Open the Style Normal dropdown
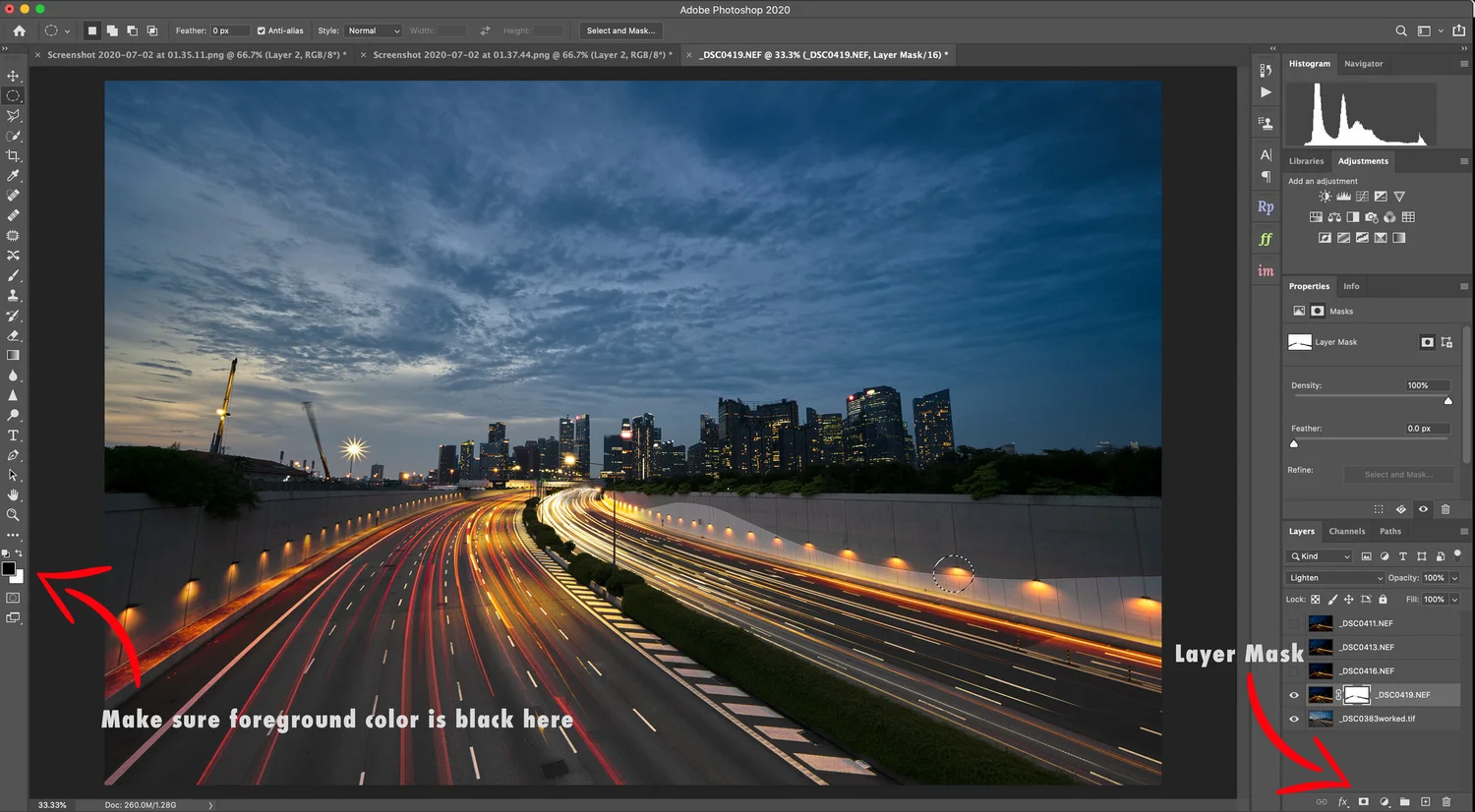 pos(373,30)
